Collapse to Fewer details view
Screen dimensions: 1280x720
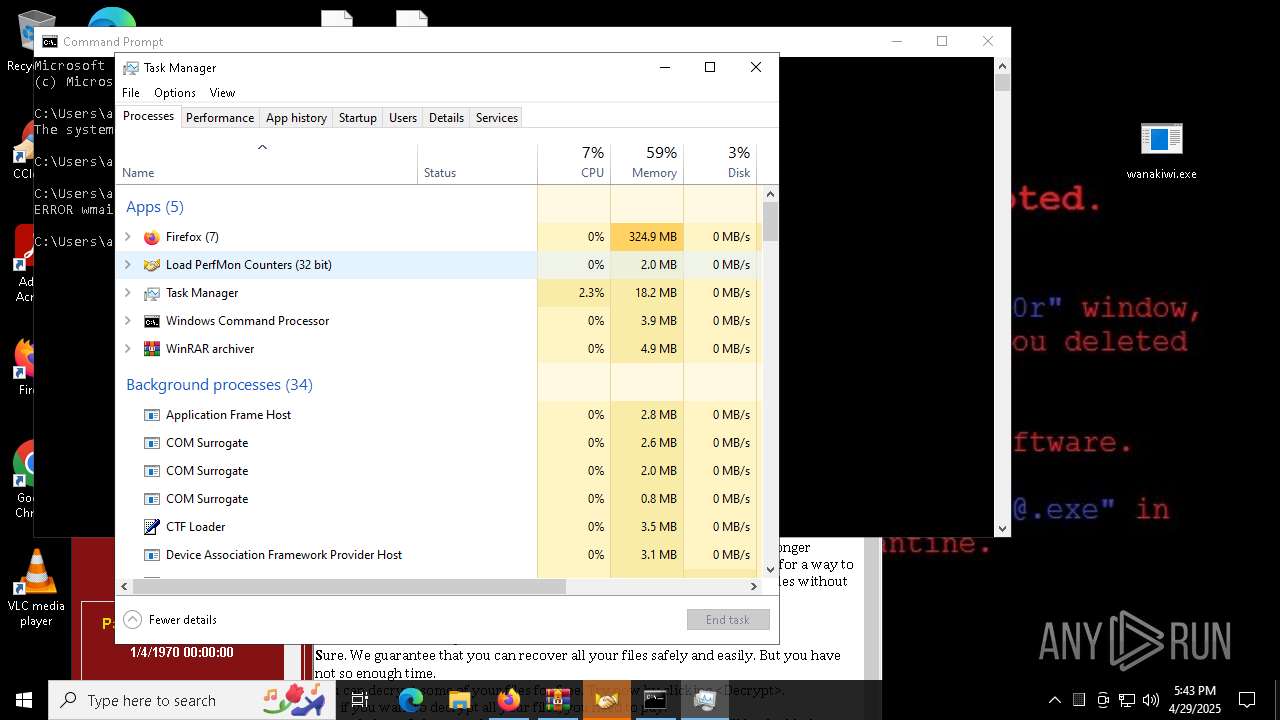(x=171, y=620)
